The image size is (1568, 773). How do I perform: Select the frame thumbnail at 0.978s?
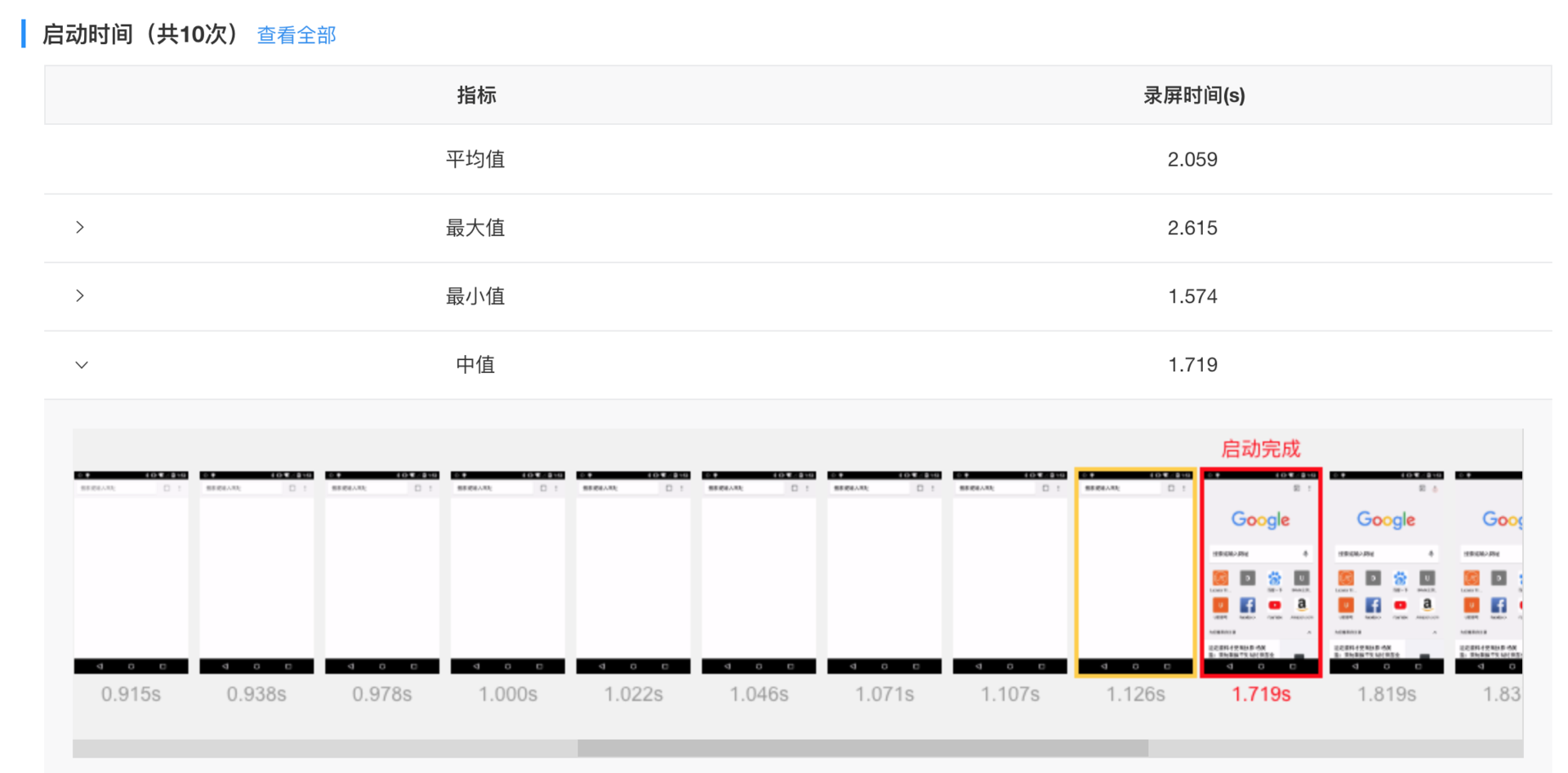tap(382, 571)
